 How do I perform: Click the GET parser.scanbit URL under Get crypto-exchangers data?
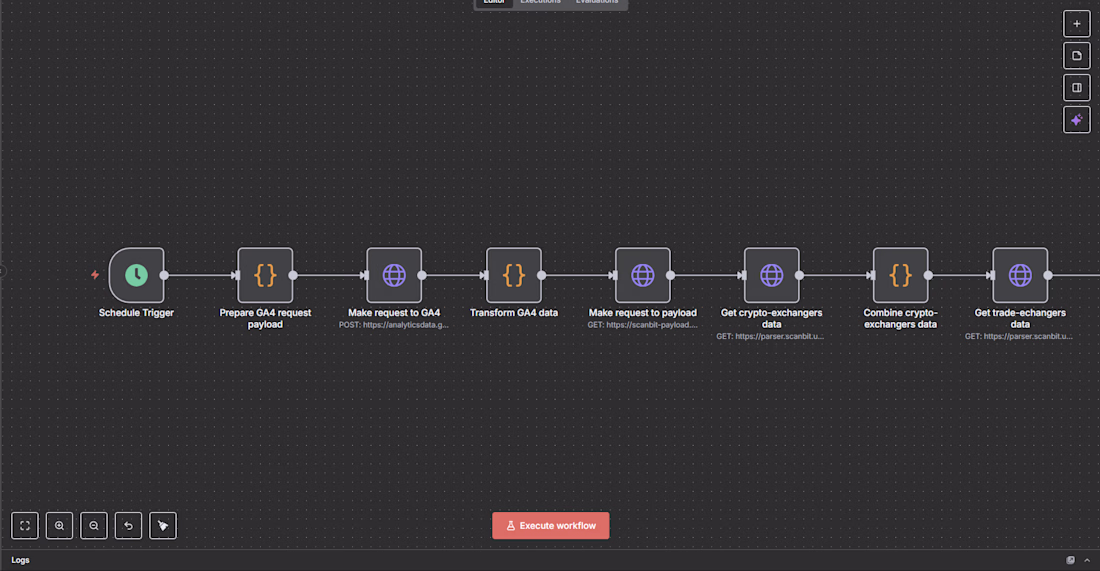[770, 337]
